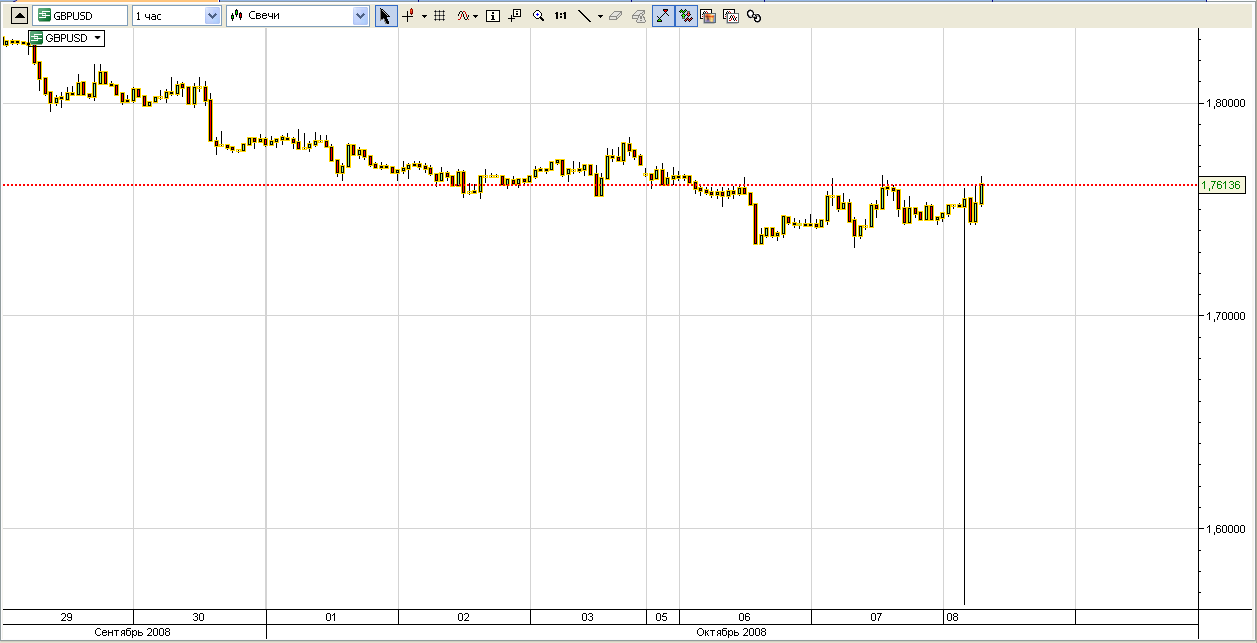
Task: Click the 1,76136 current price label
Action: coord(1221,185)
